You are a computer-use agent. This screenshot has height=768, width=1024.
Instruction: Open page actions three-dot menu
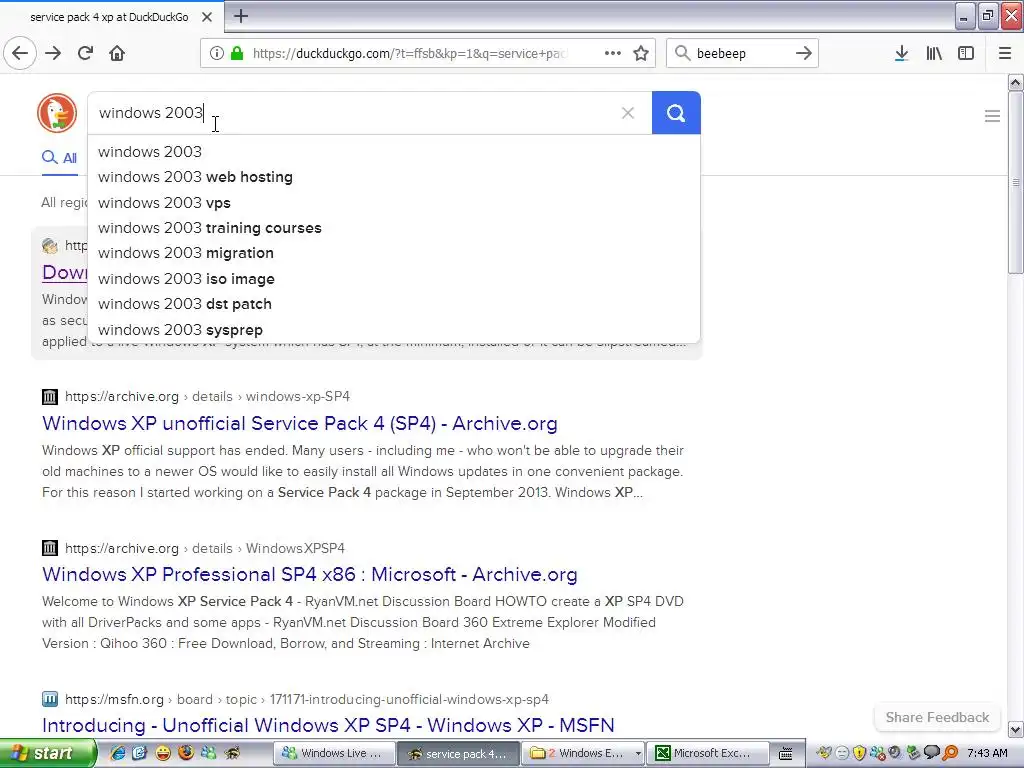pyautogui.click(x=613, y=54)
